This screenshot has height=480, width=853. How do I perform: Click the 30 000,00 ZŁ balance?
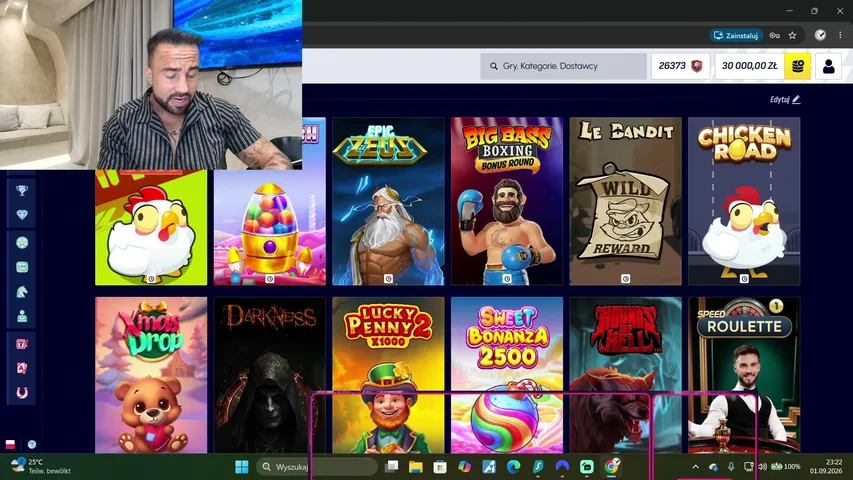point(749,66)
